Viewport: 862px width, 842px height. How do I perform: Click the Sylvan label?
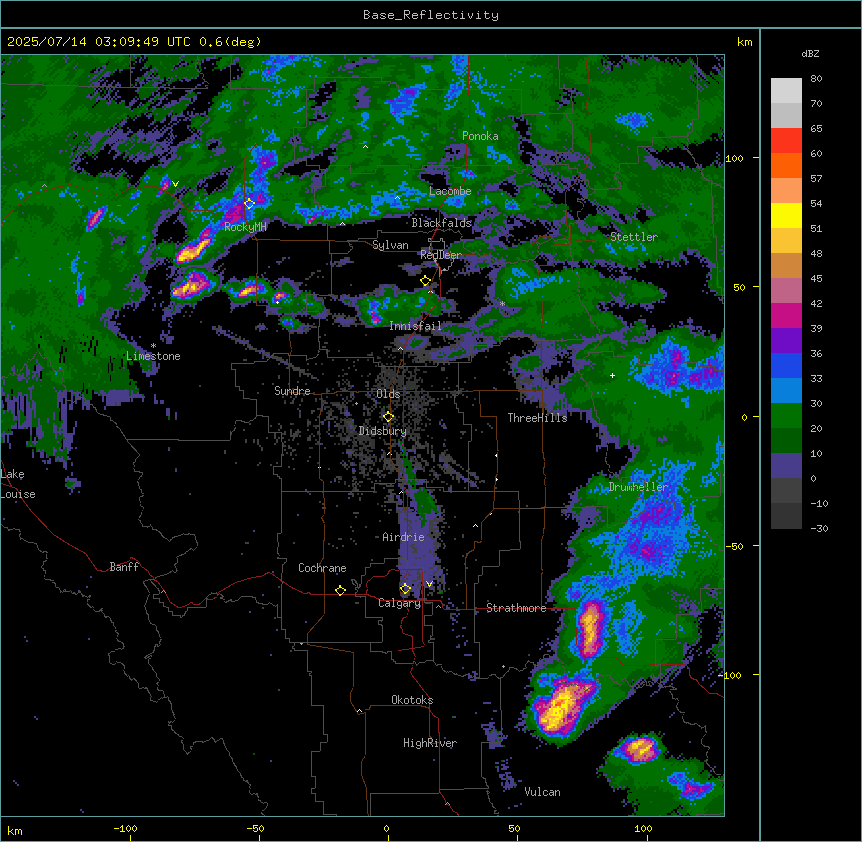(390, 245)
